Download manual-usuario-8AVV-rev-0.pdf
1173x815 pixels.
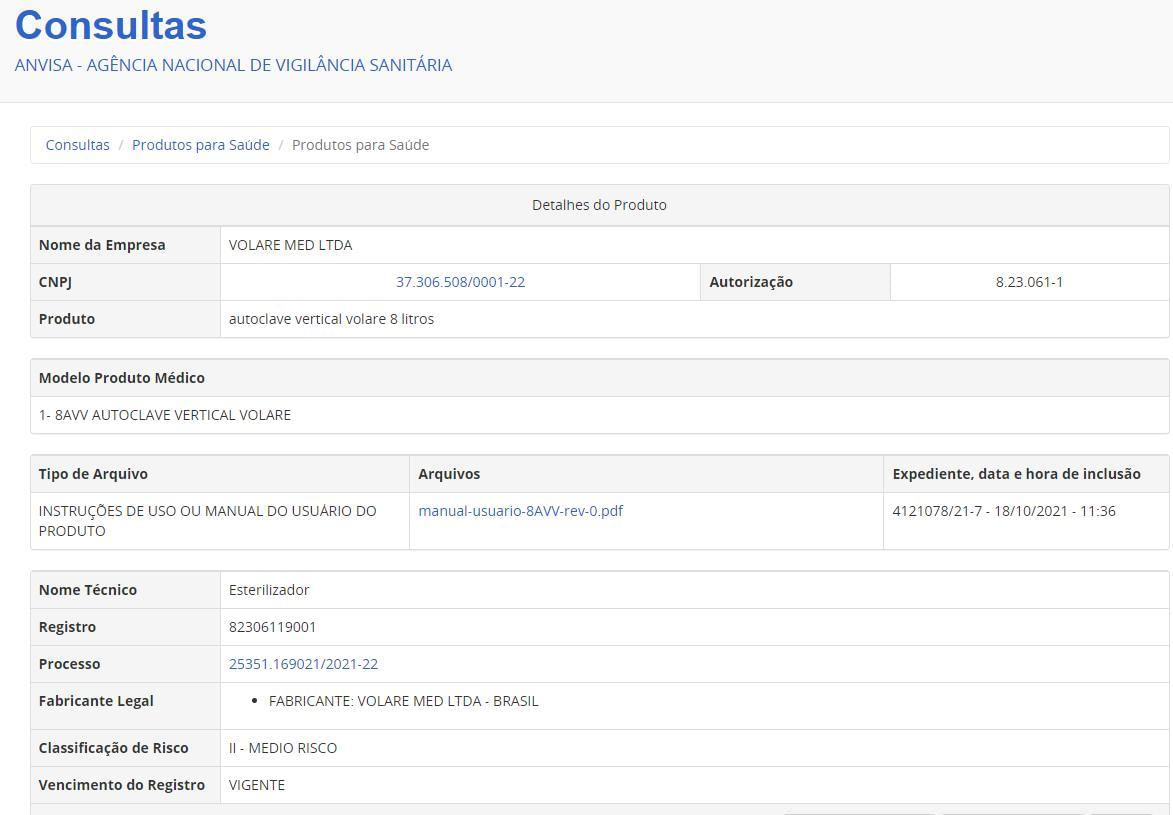coord(520,511)
